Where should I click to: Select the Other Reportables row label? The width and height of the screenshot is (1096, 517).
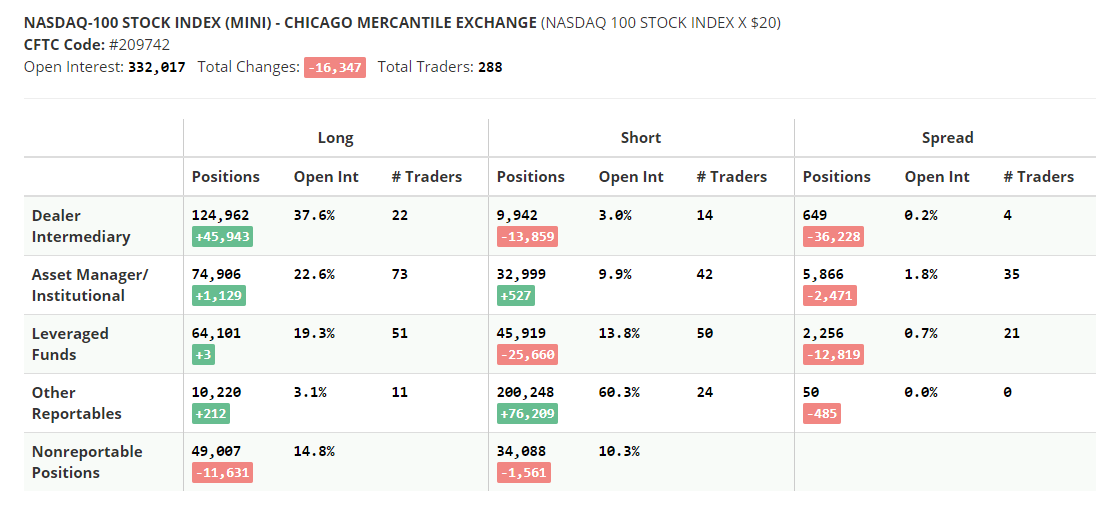[77, 403]
